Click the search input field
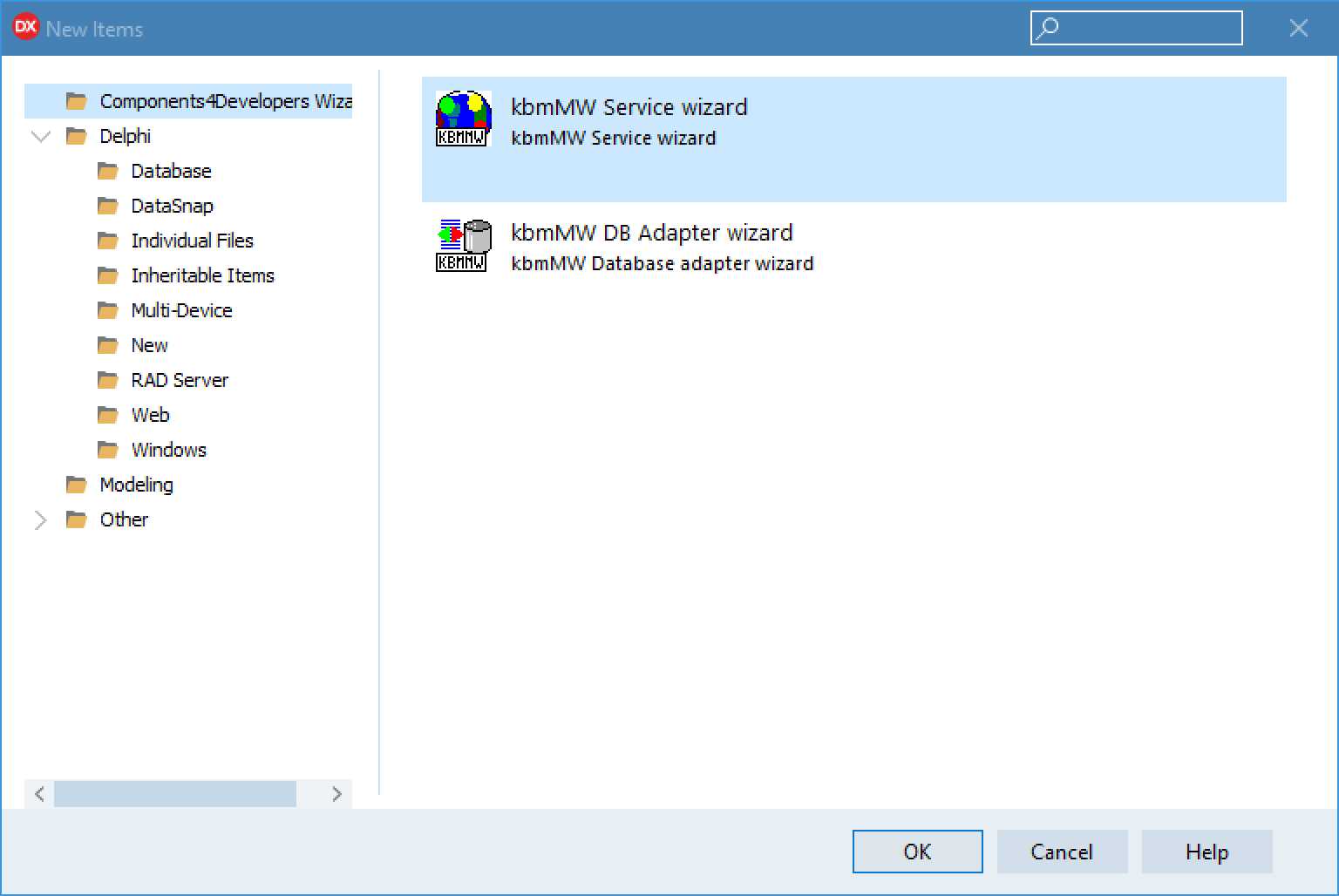The image size is (1339, 896). coord(1136,28)
